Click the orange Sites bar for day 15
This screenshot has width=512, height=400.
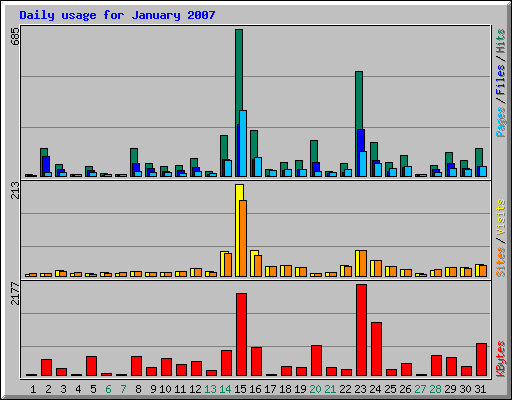tap(243, 238)
